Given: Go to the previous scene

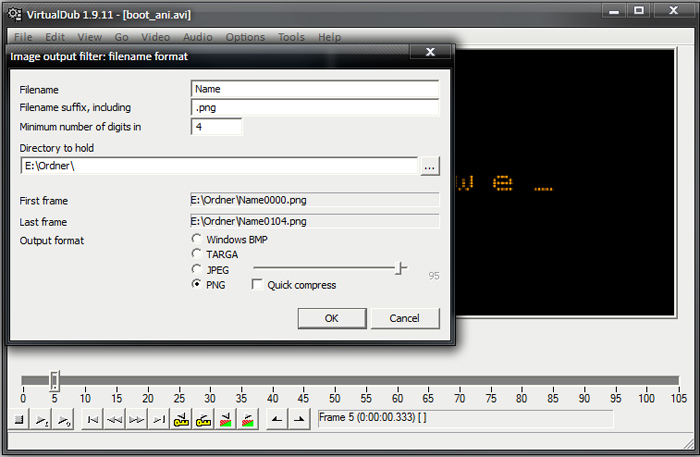Looking at the screenshot, I should [226, 420].
